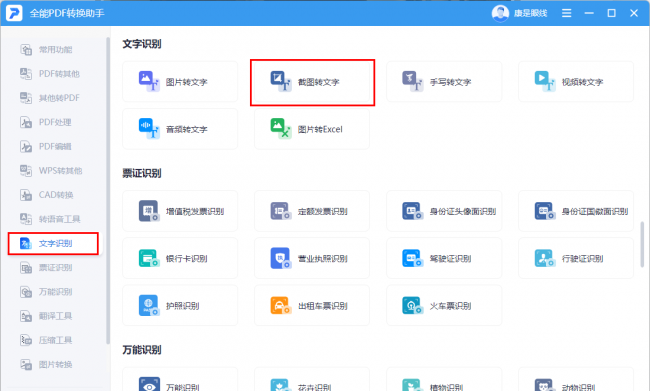This screenshot has width=650, height=391.
Task: Open 身份证头像面识别 ID front recognition
Action: 444,211
